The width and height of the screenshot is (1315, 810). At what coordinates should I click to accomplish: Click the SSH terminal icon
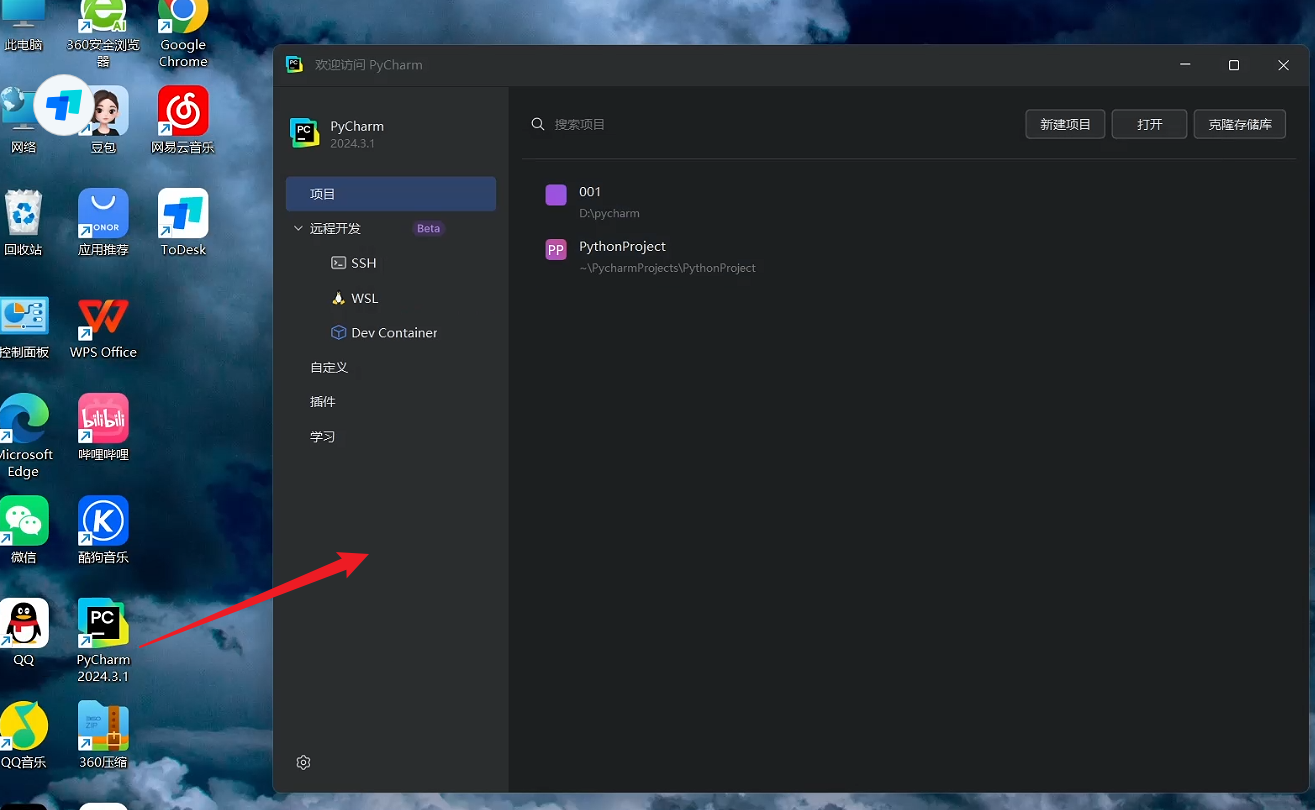point(339,263)
